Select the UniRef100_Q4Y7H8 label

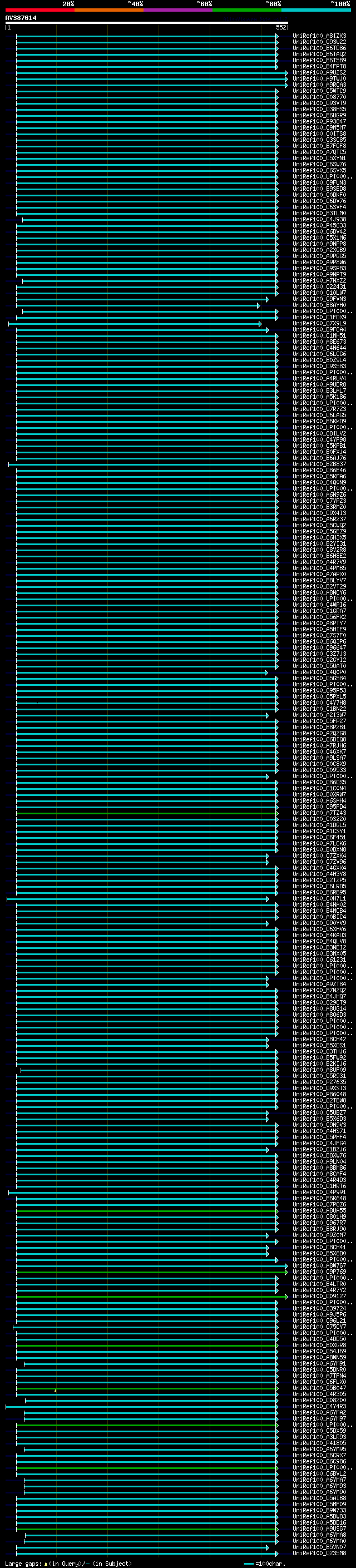point(319,703)
